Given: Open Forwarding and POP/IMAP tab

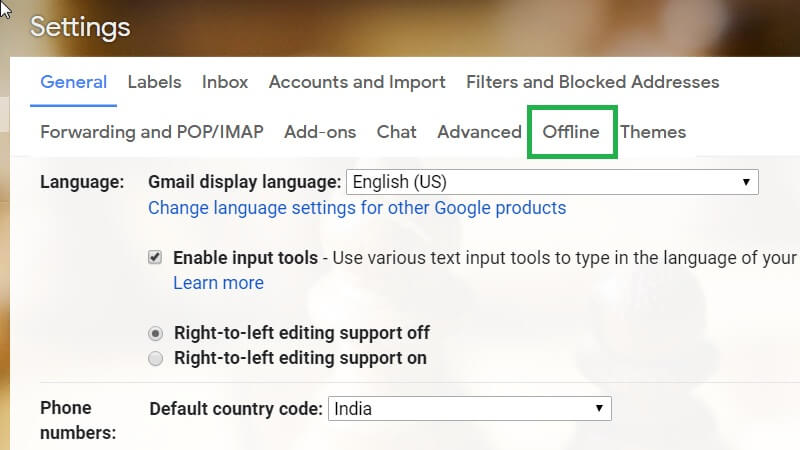Looking at the screenshot, I should pos(152,132).
